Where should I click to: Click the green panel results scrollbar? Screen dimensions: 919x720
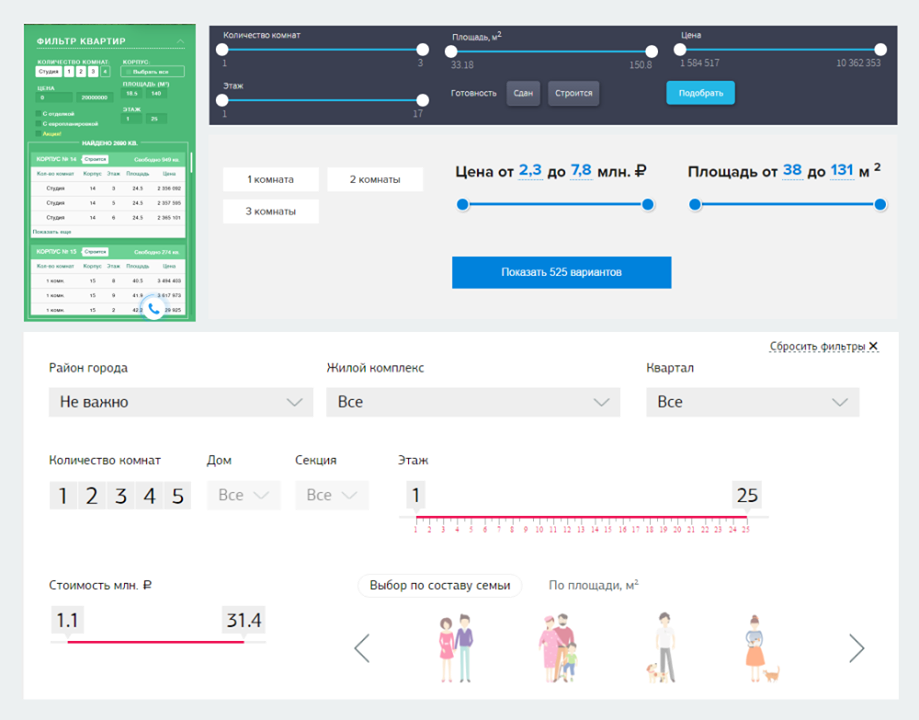point(191,161)
